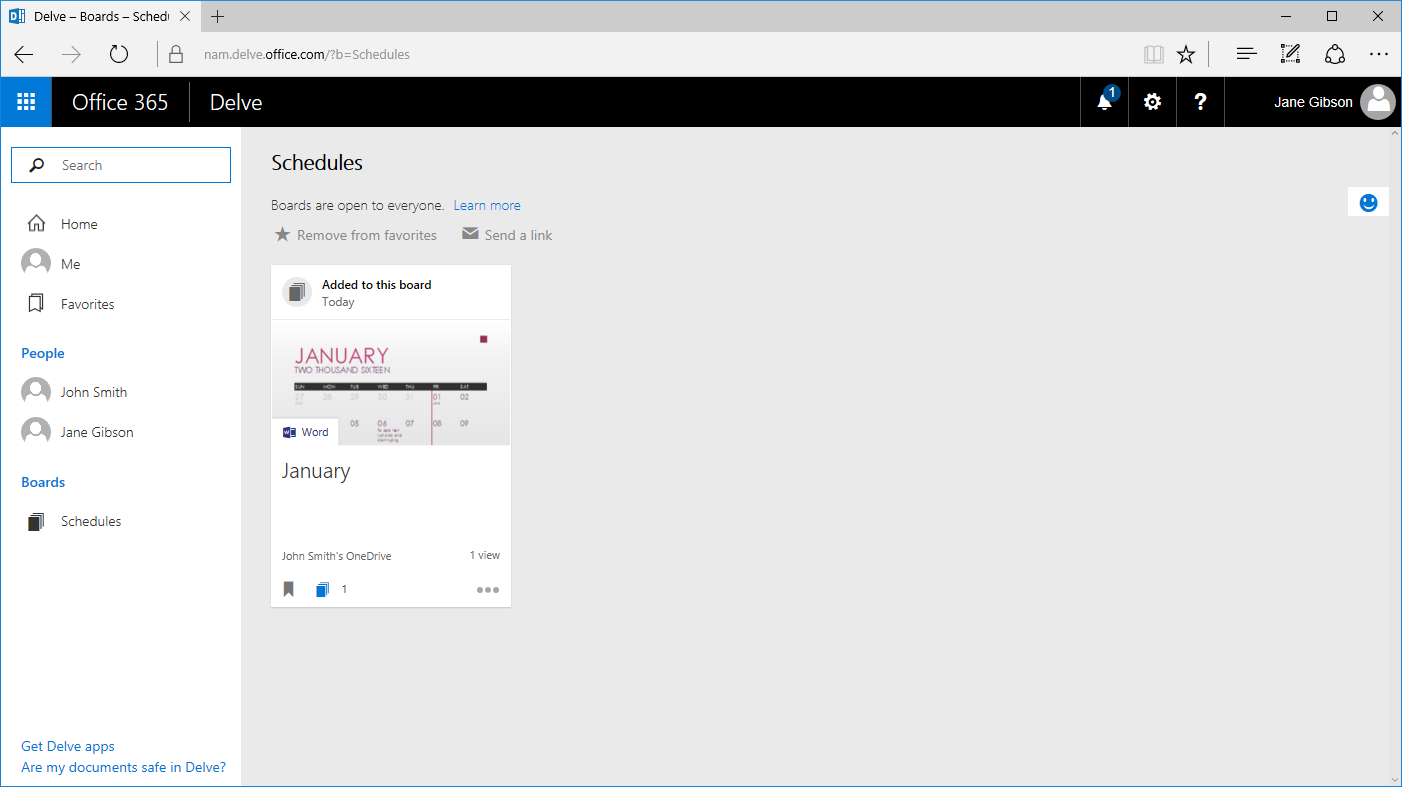Click the People heading in the sidebar
1402x787 pixels.
(x=43, y=353)
